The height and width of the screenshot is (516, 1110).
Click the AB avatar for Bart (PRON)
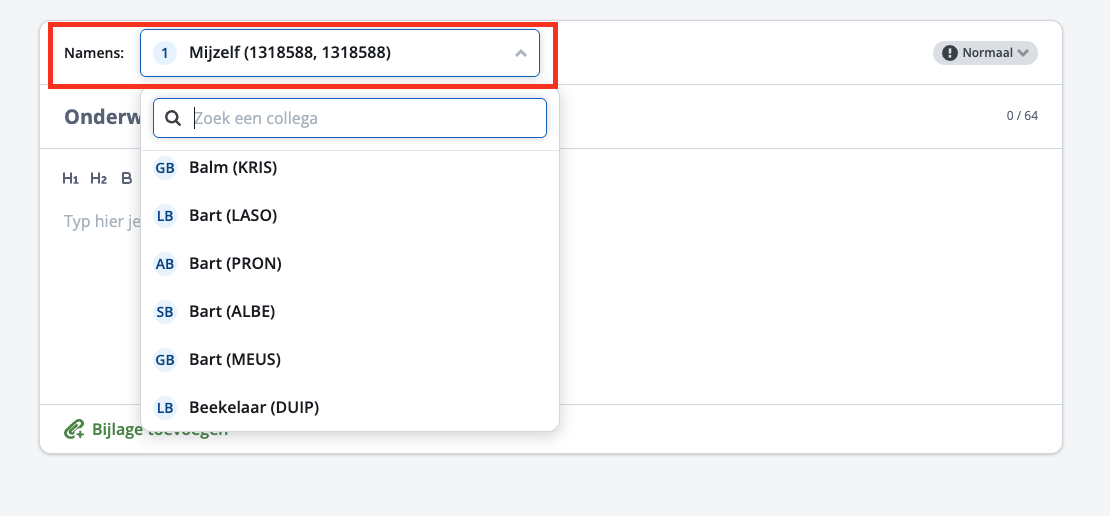165,264
